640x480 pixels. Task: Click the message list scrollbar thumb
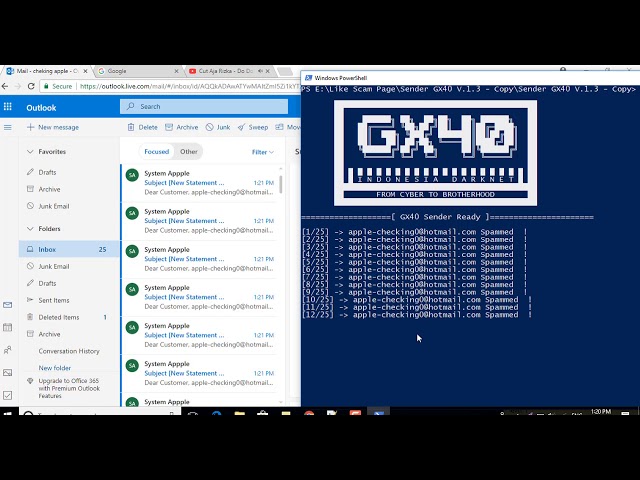(280, 184)
